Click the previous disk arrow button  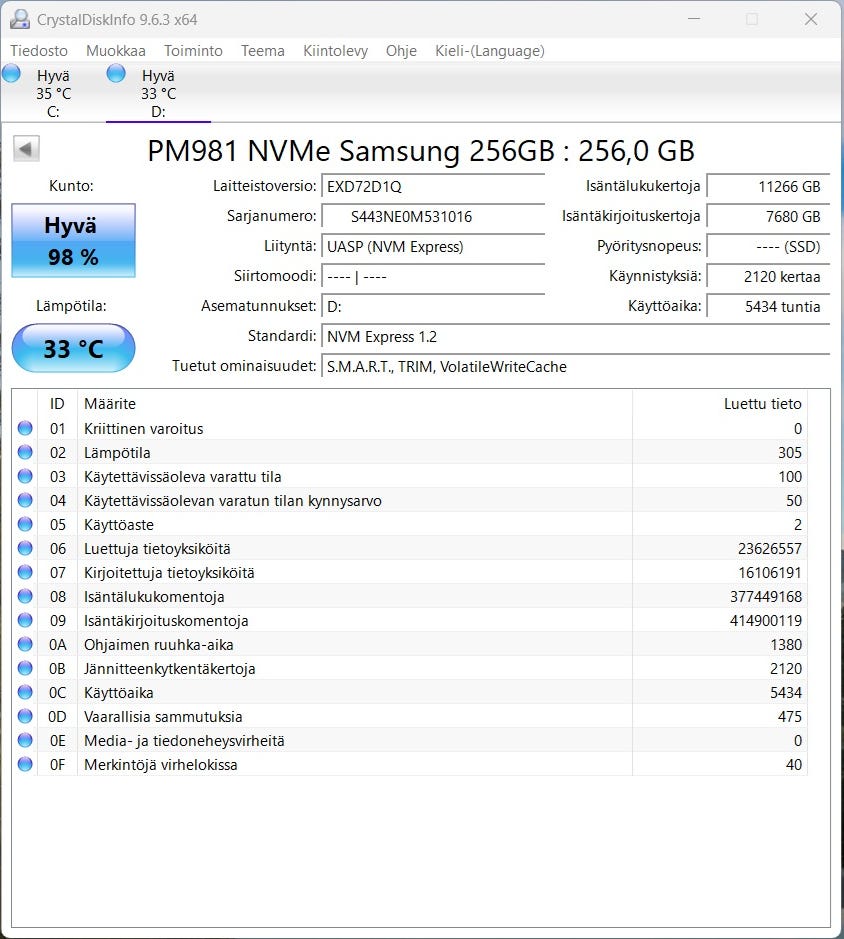click(26, 149)
